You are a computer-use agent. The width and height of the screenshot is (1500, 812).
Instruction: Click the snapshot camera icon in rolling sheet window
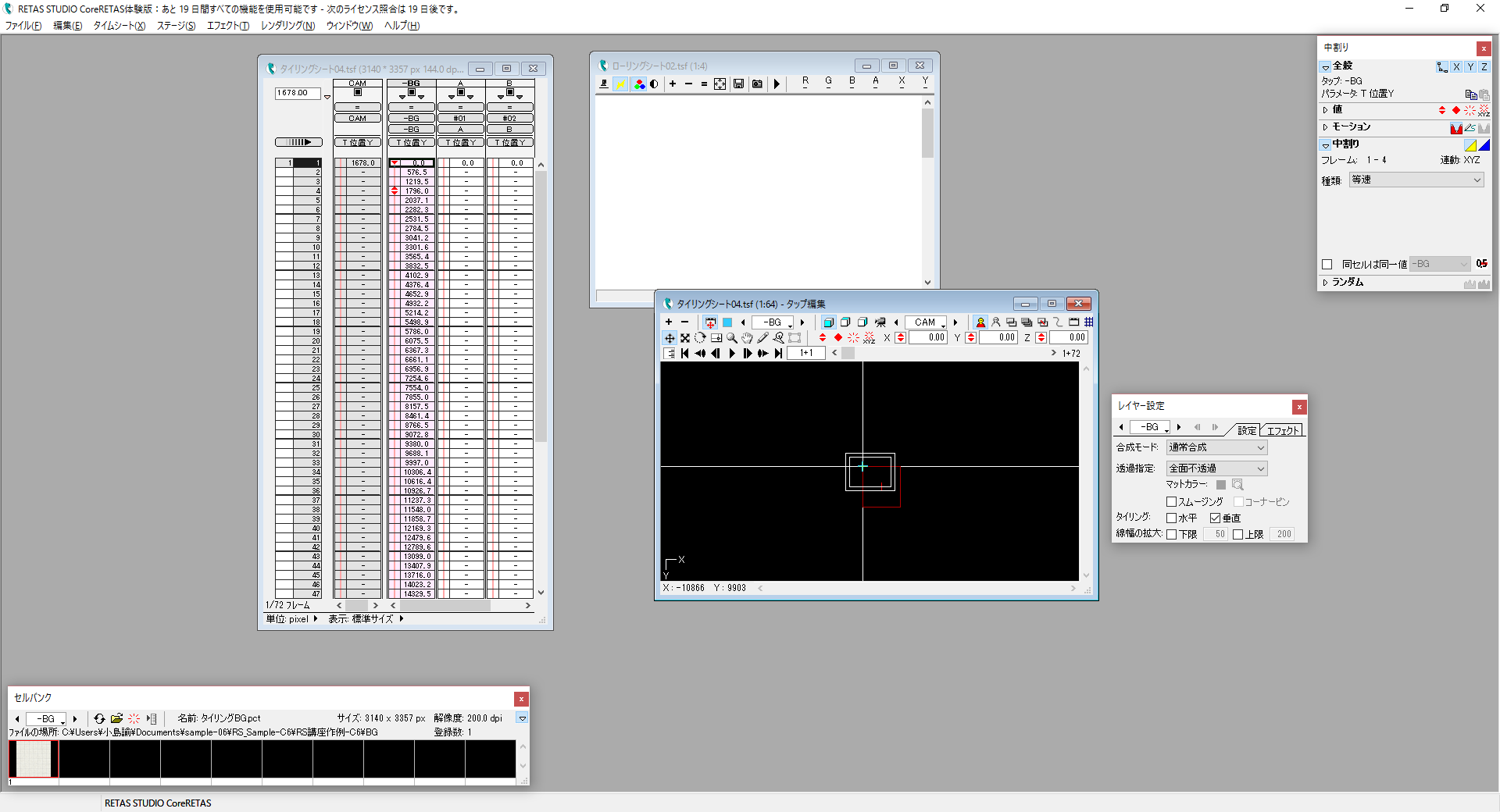[757, 84]
